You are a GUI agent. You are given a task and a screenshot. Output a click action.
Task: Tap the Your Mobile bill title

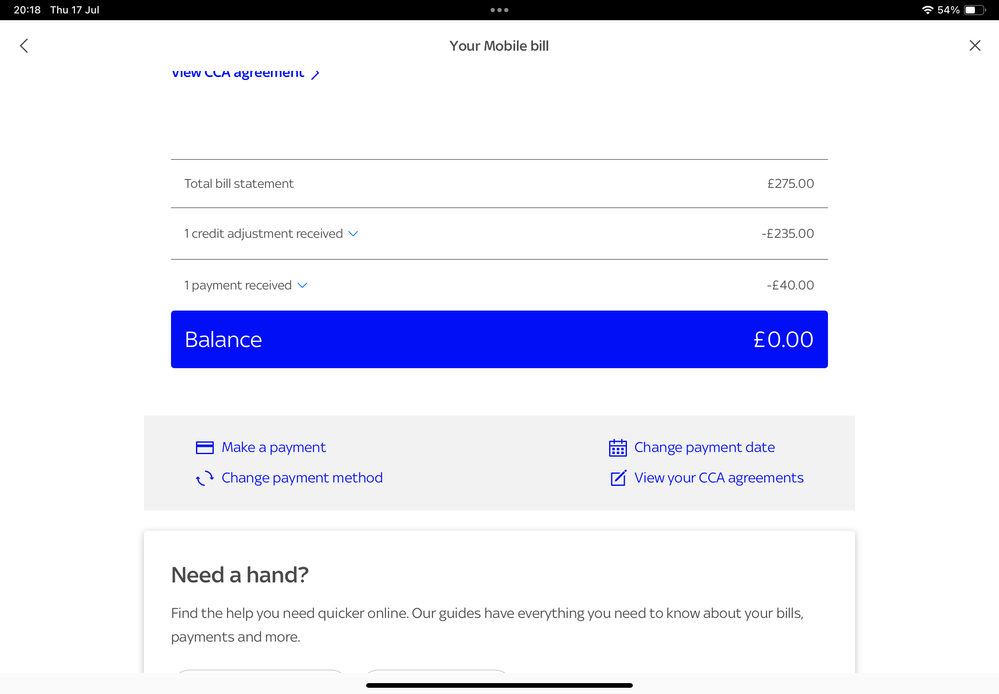[x=499, y=46]
